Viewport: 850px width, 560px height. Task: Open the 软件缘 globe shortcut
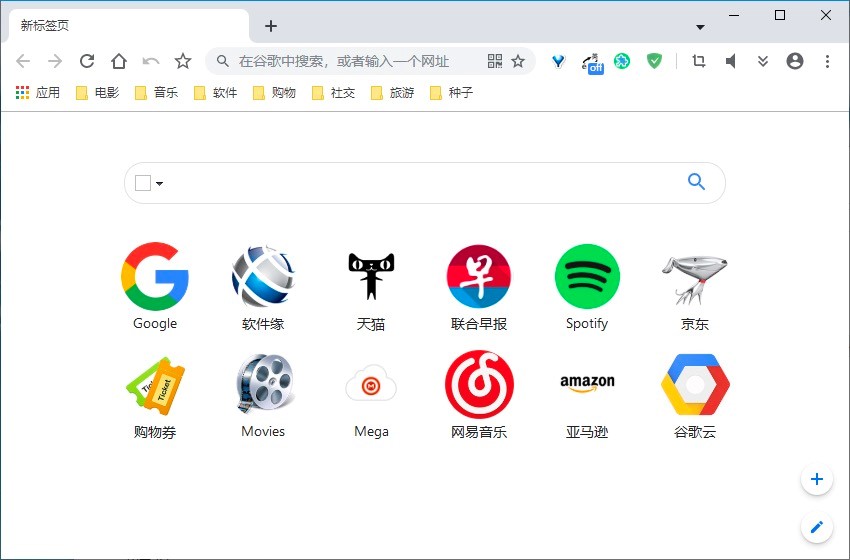[x=263, y=286]
